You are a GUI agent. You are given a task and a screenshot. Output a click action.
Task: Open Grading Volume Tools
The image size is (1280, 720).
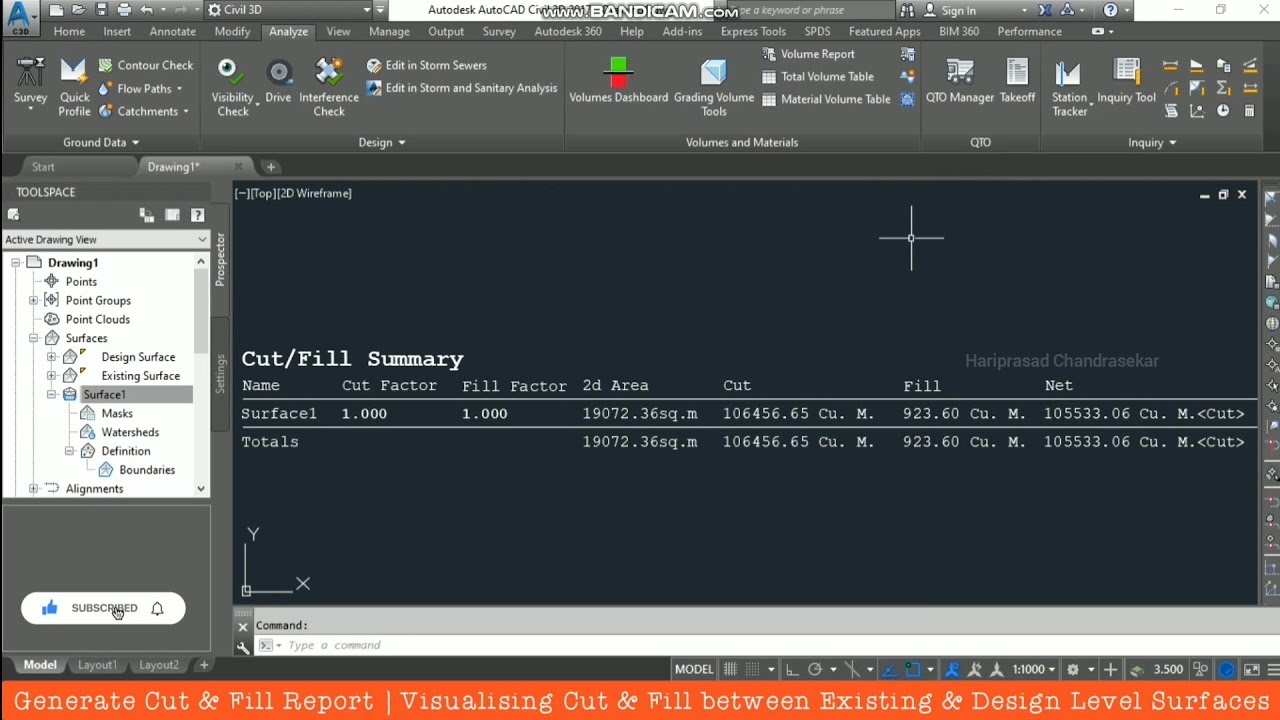[x=714, y=87]
